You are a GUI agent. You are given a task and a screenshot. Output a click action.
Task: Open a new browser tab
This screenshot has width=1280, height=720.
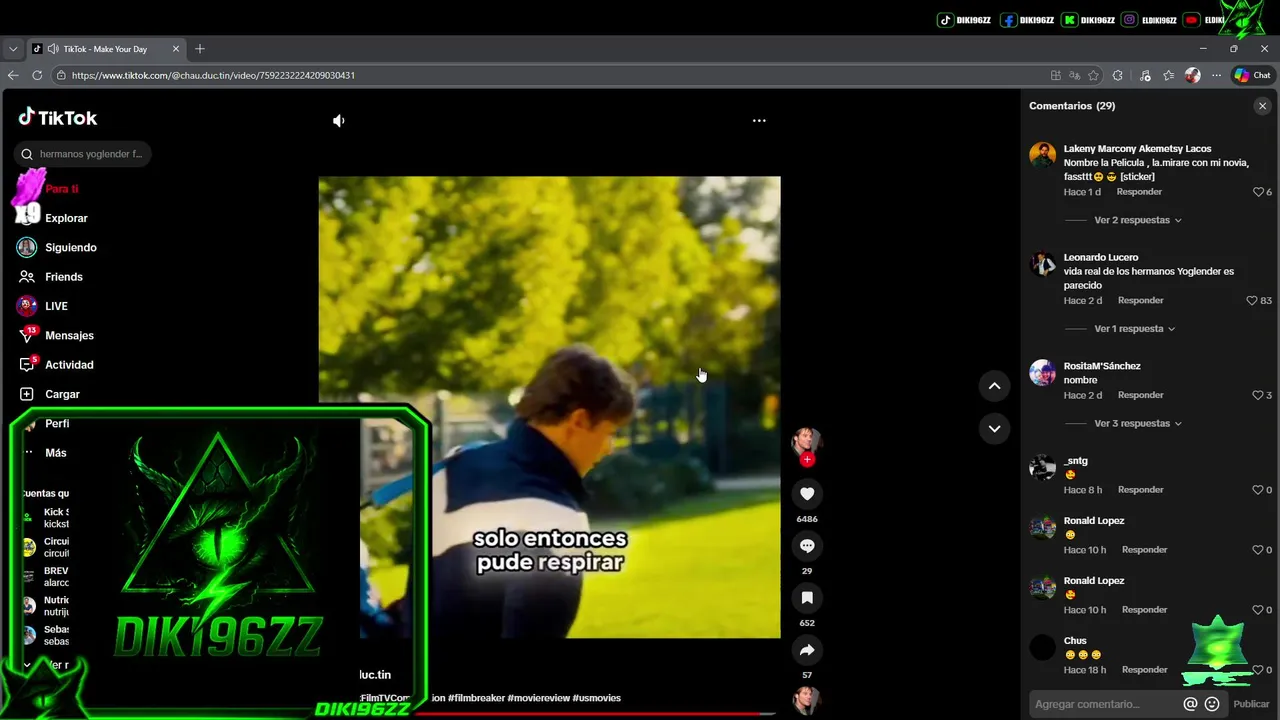200,49
